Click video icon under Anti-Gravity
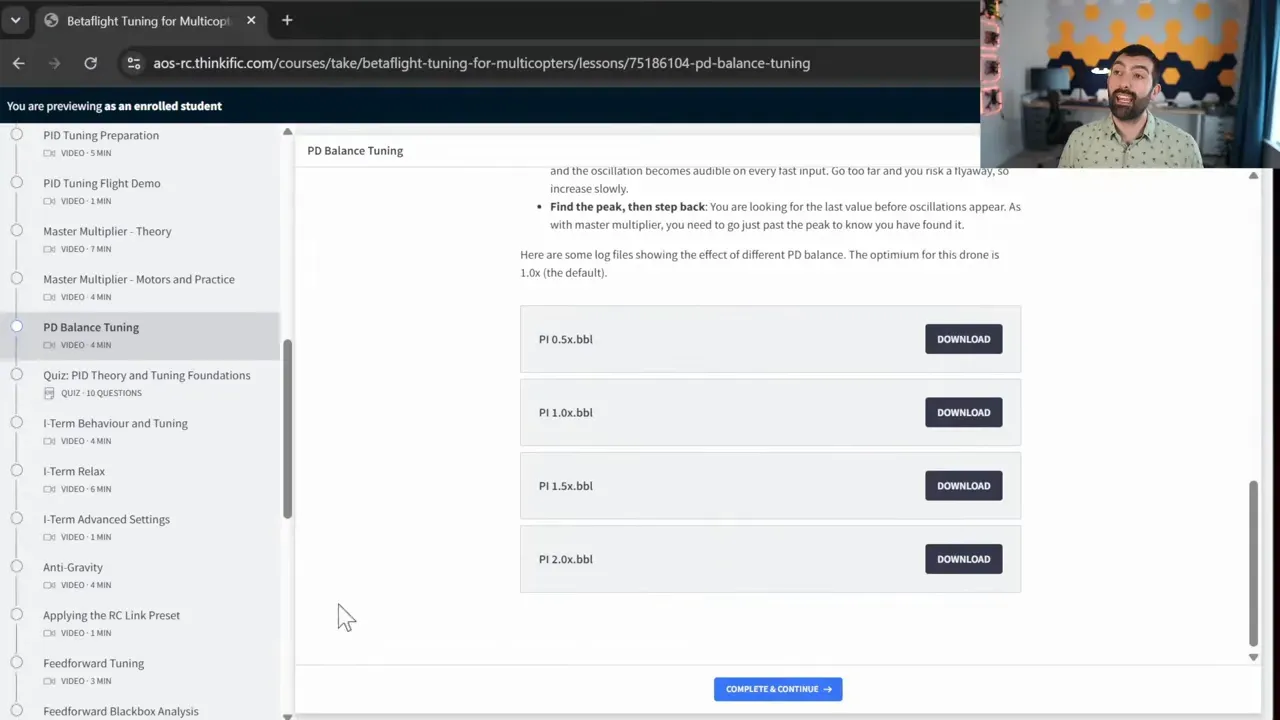1280x720 pixels. (x=49, y=585)
